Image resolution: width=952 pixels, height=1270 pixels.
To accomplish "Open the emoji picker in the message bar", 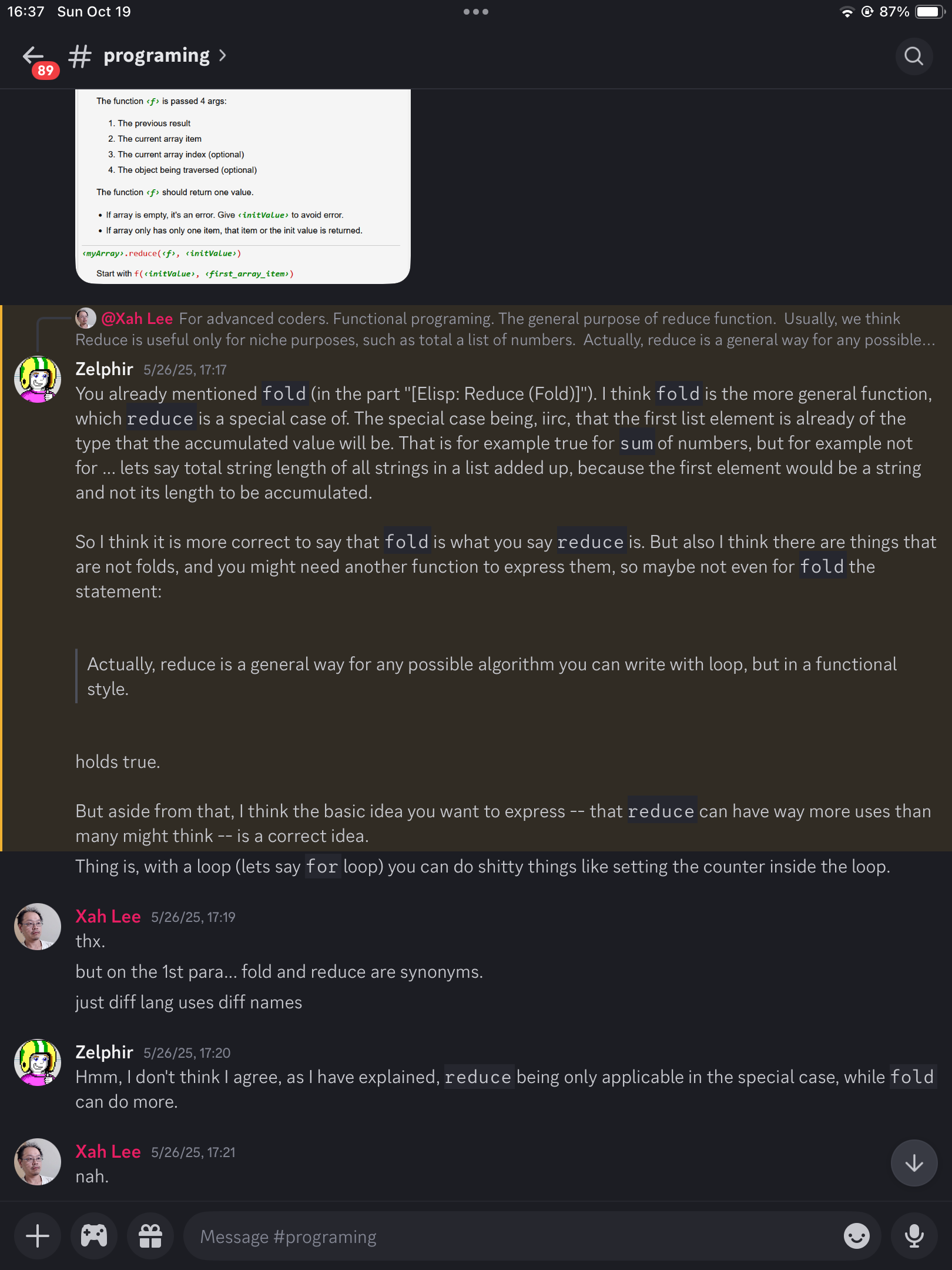I will [856, 1235].
